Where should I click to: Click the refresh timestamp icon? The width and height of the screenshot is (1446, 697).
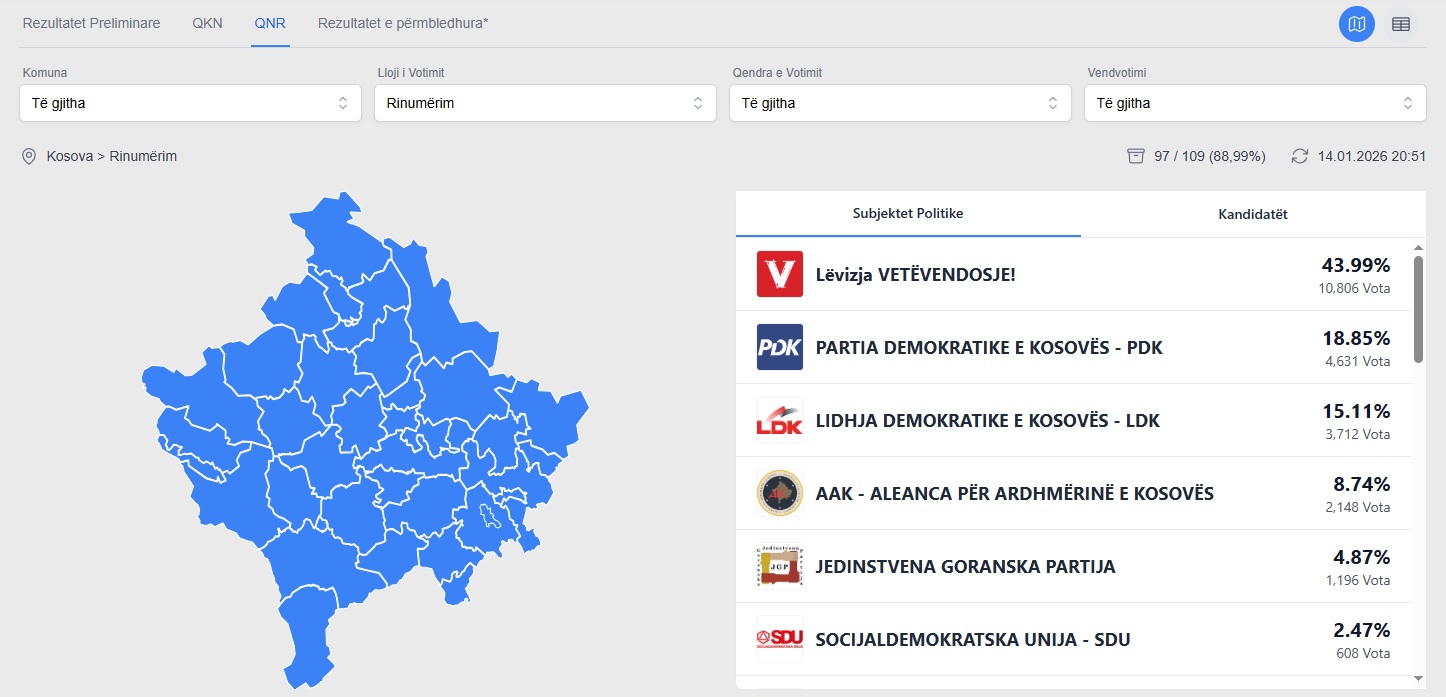[1299, 156]
